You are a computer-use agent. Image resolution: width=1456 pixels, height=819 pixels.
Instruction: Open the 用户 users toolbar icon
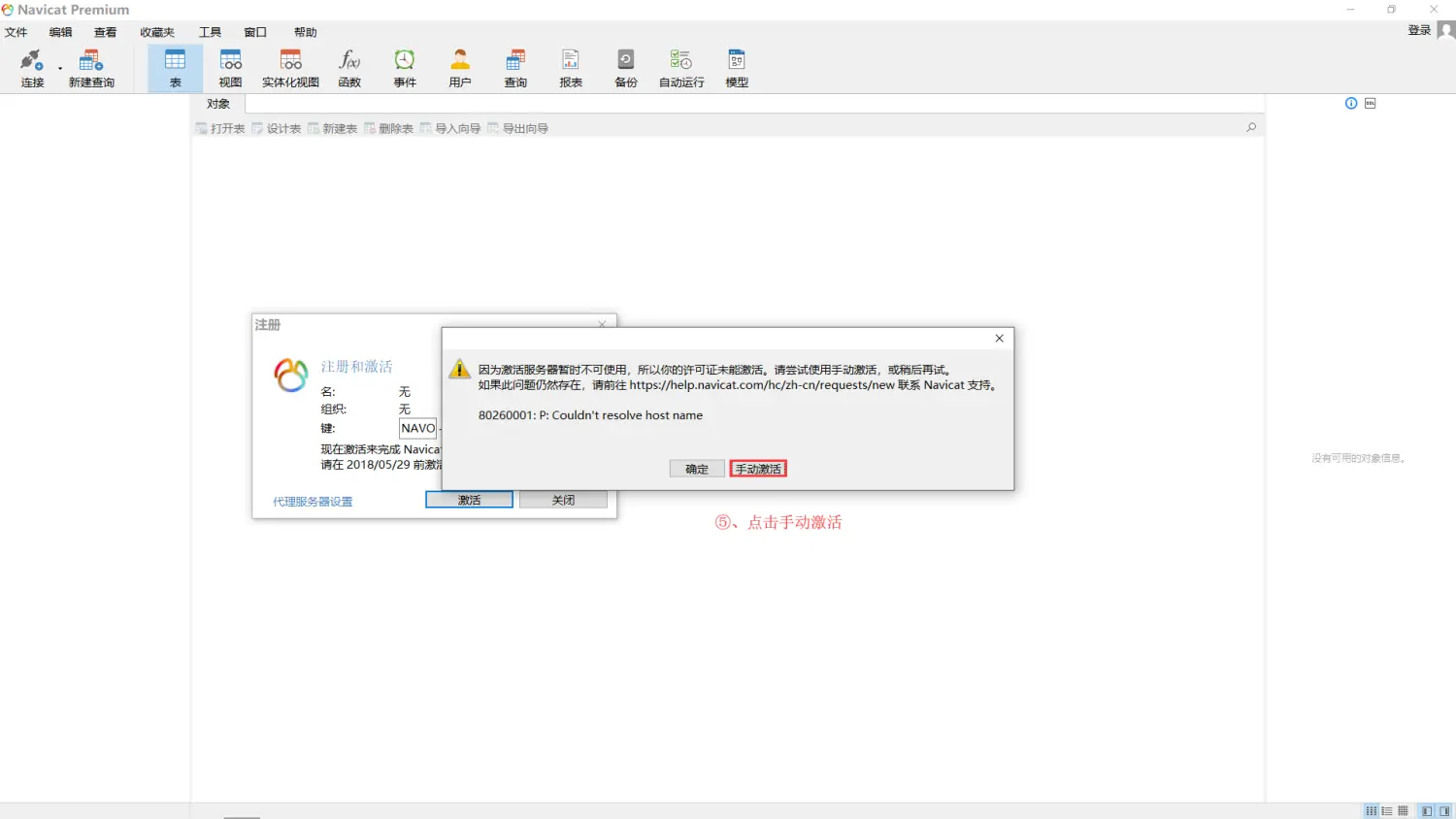460,68
